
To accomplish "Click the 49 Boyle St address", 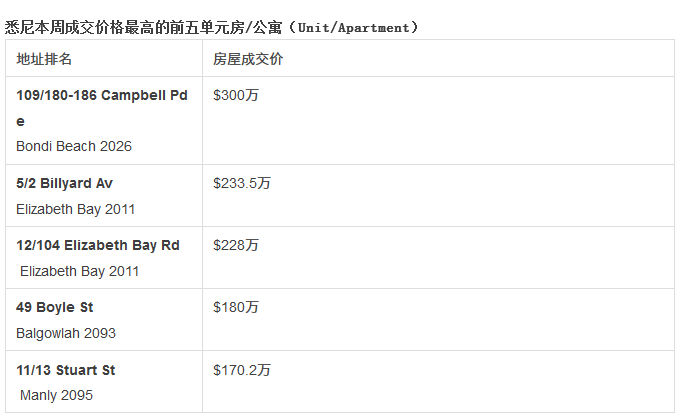I will click(x=55, y=307).
